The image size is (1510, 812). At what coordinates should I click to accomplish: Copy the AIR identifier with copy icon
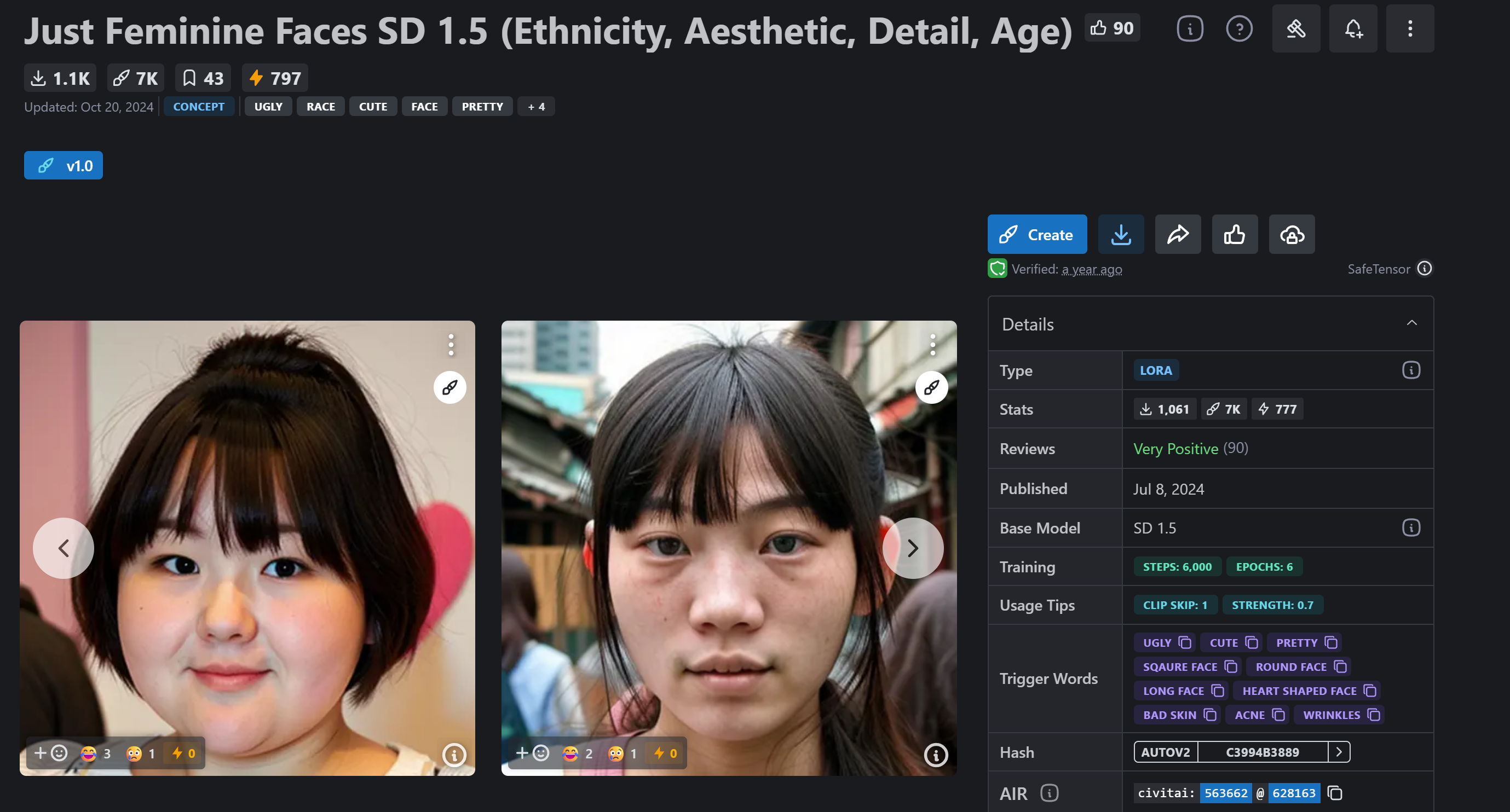point(1335,793)
